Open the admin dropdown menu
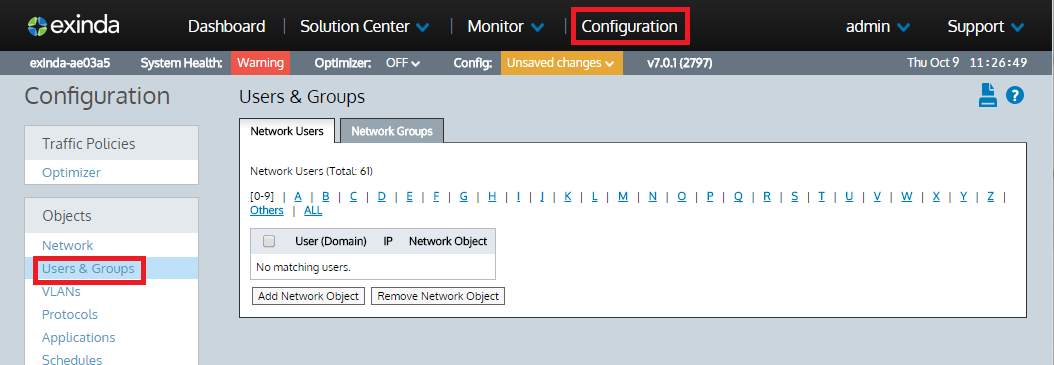Viewport: 1054px width, 365px height. coord(878,26)
